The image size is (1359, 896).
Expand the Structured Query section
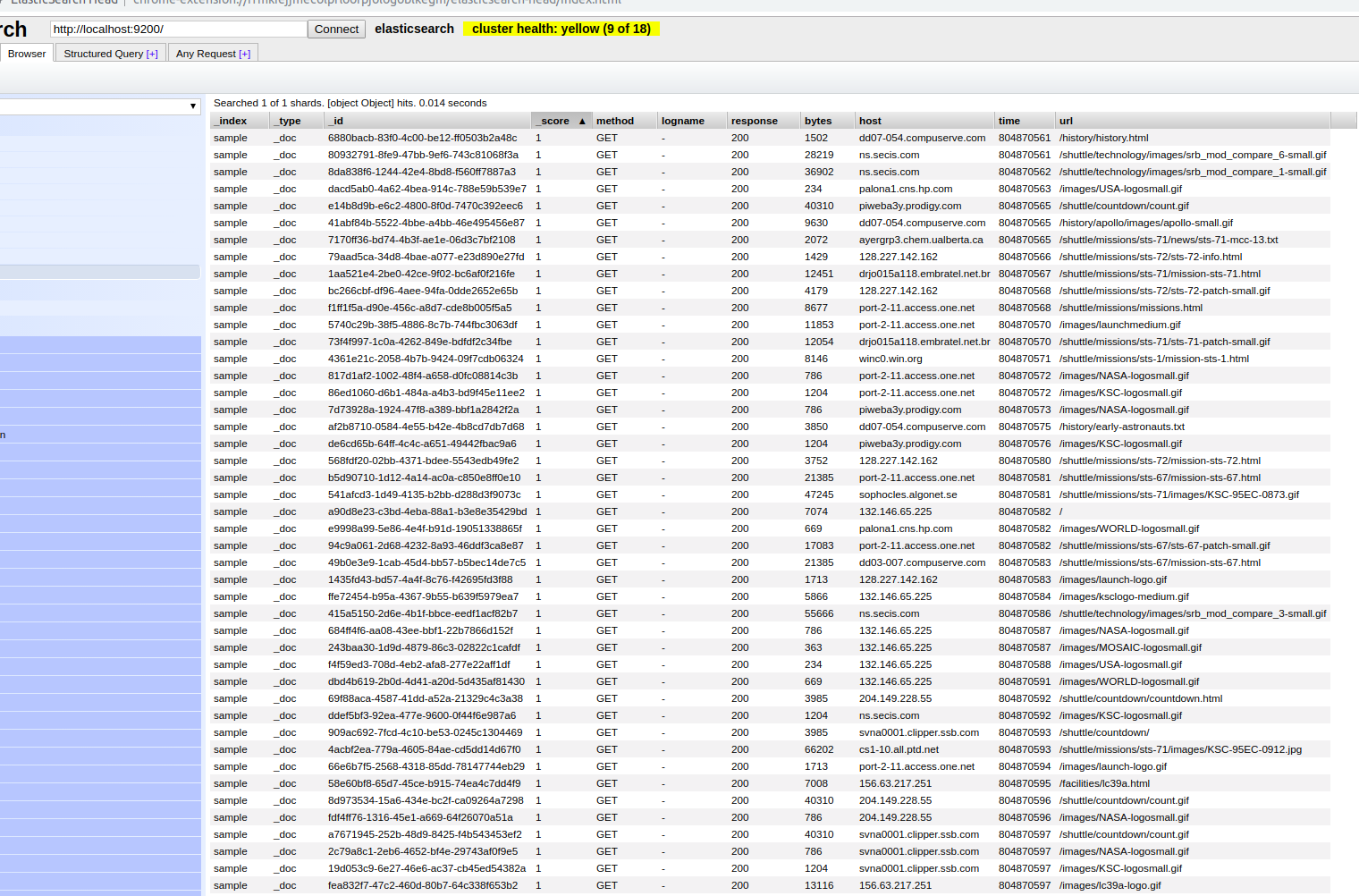coord(109,53)
